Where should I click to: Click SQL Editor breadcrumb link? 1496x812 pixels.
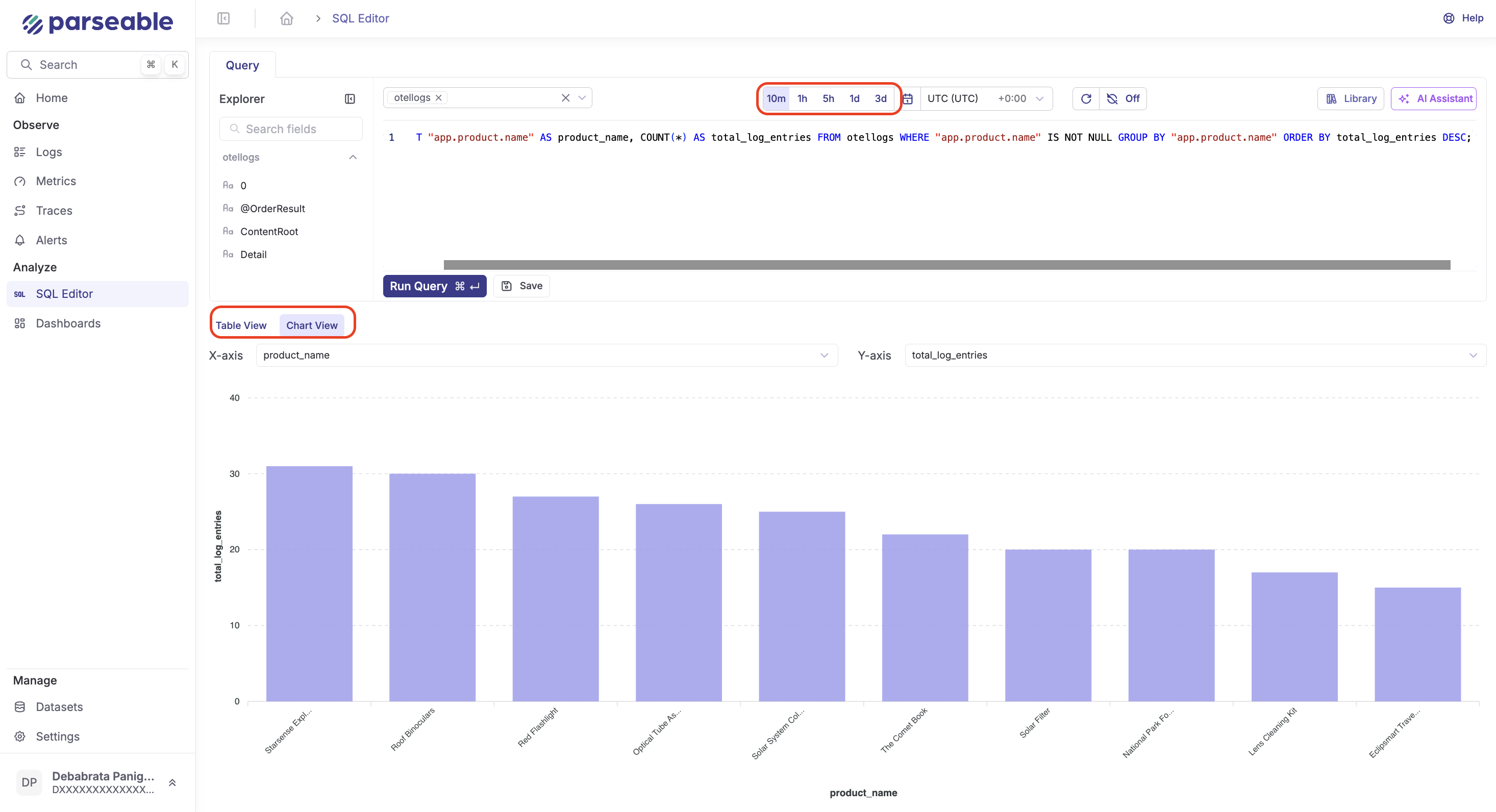click(x=360, y=18)
